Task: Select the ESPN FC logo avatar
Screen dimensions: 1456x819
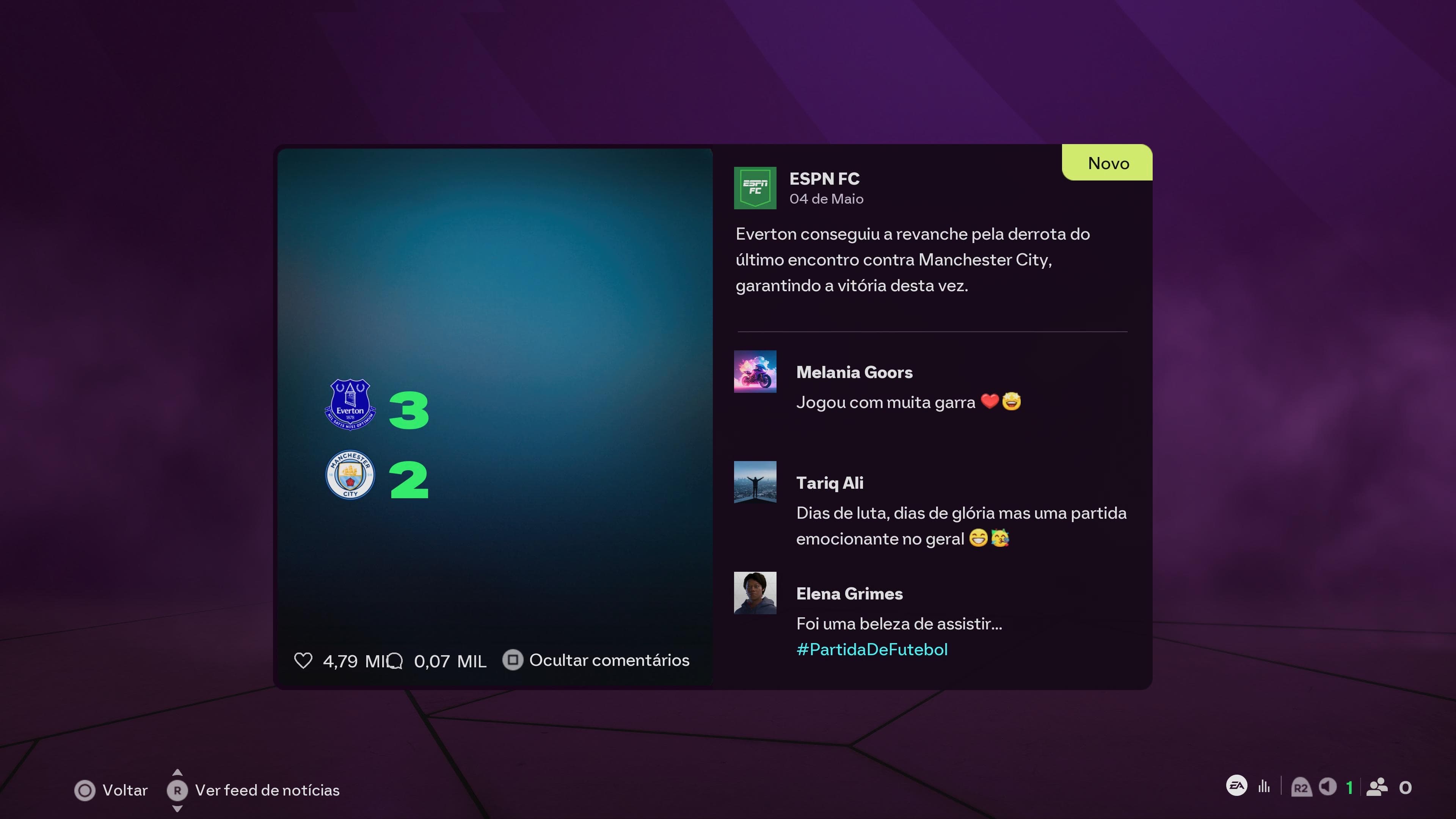Action: click(x=755, y=188)
